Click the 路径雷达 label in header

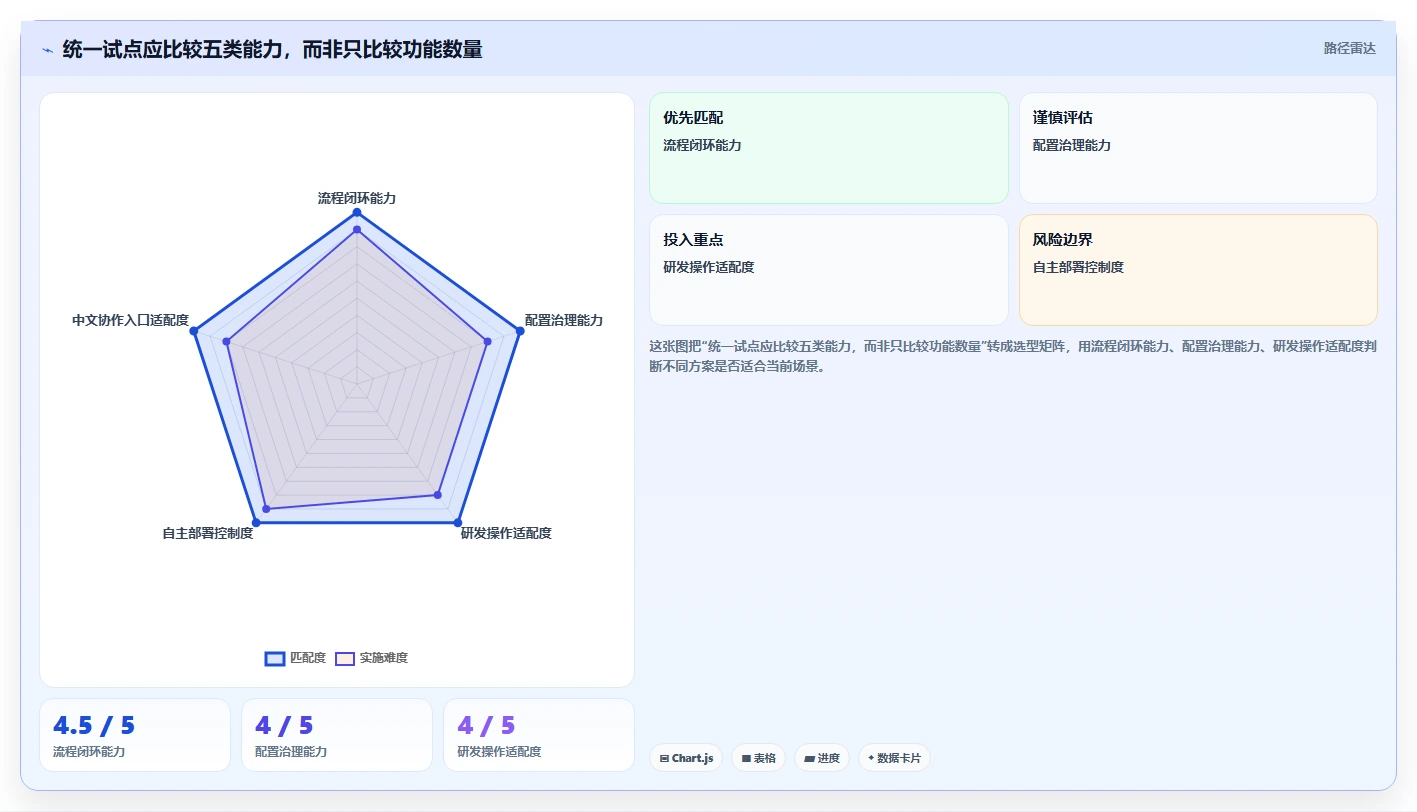(x=1350, y=48)
